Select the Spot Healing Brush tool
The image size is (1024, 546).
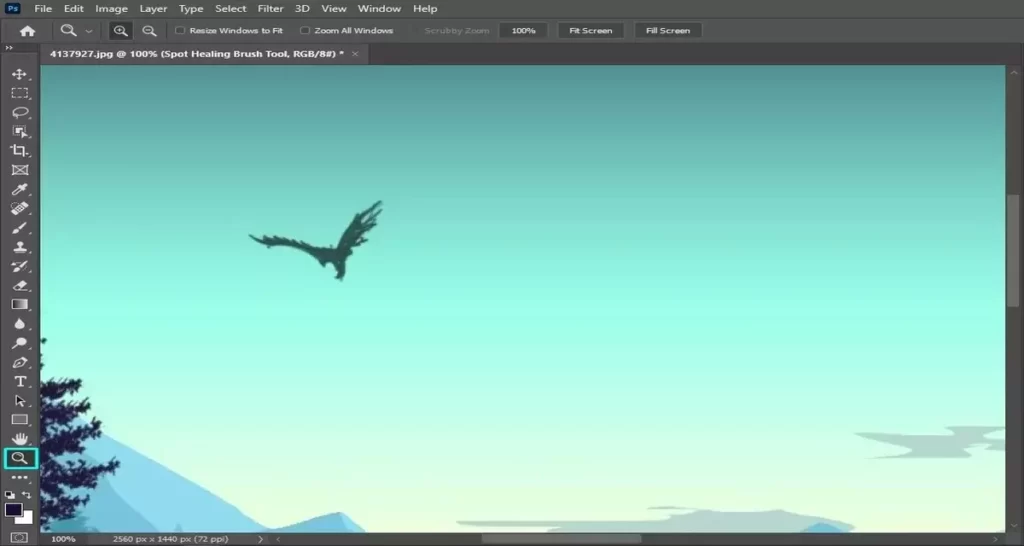point(20,208)
